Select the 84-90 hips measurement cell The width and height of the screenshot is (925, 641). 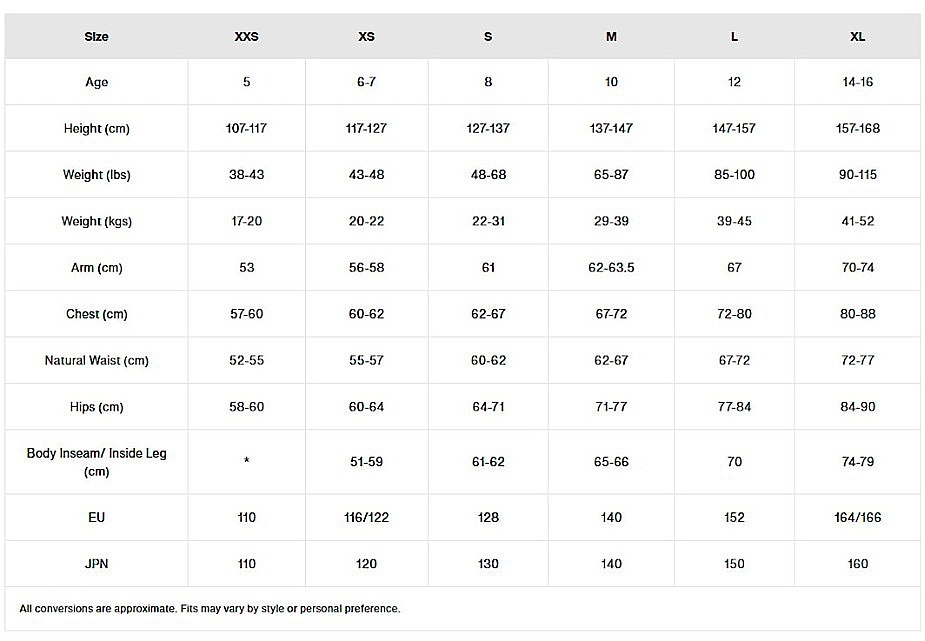[x=857, y=407]
